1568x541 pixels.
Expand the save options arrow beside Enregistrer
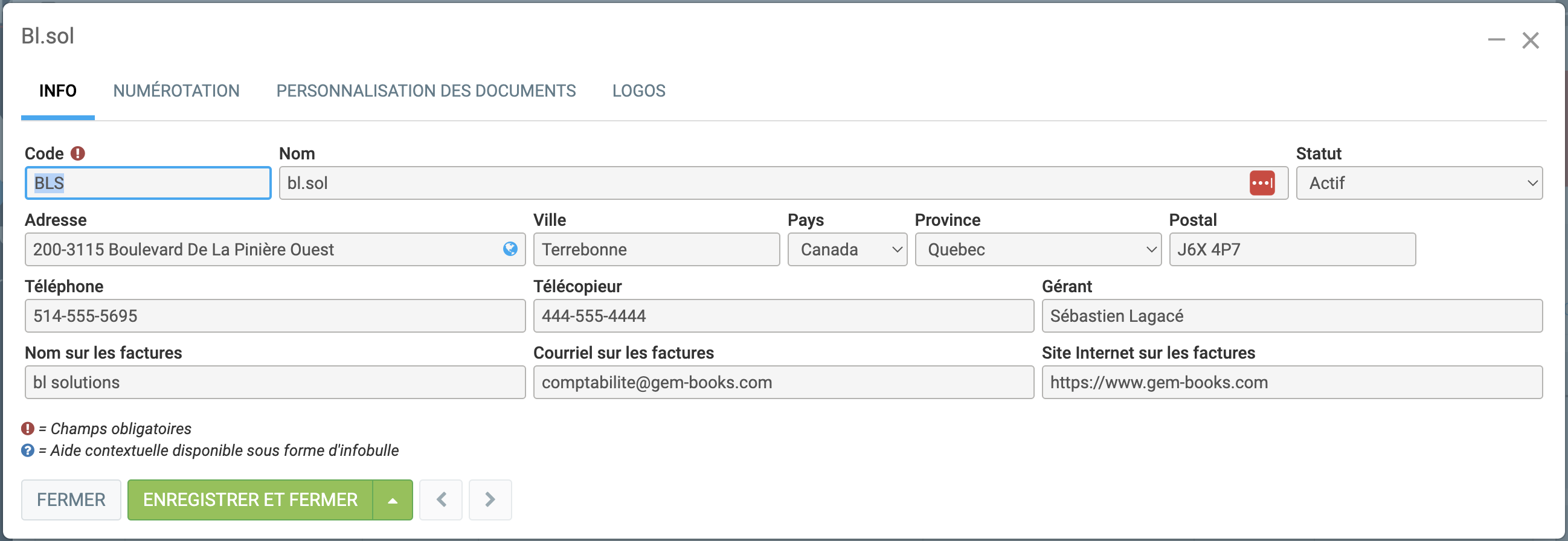pos(393,500)
